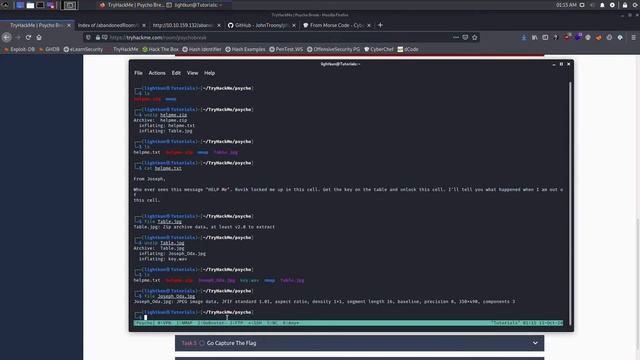Save page to Pocket icon
The height and width of the screenshot is (360, 640).
pos(465,37)
